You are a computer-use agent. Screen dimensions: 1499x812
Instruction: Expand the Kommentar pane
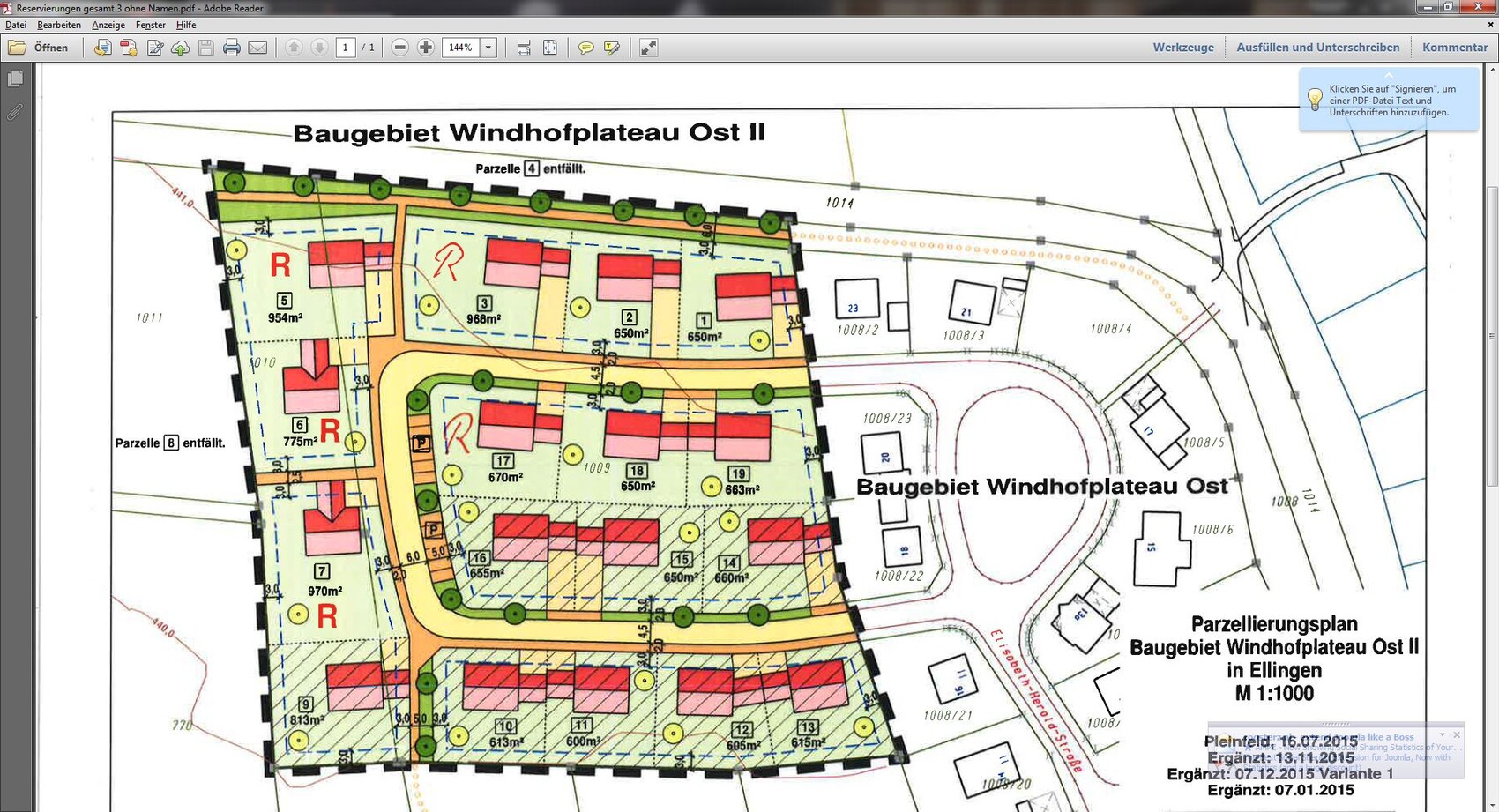click(x=1454, y=48)
